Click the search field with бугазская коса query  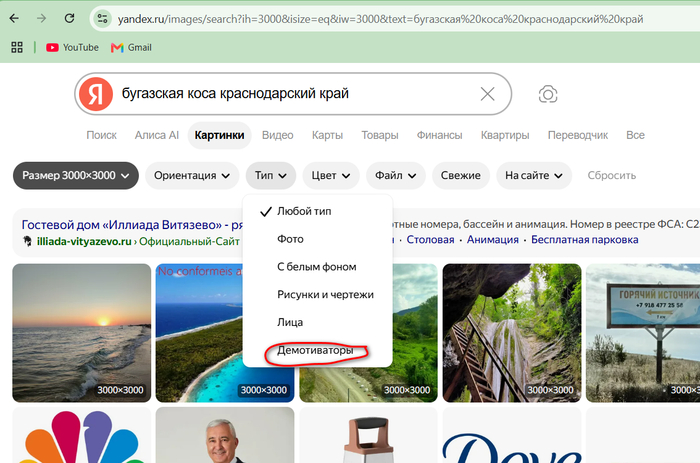click(295, 94)
